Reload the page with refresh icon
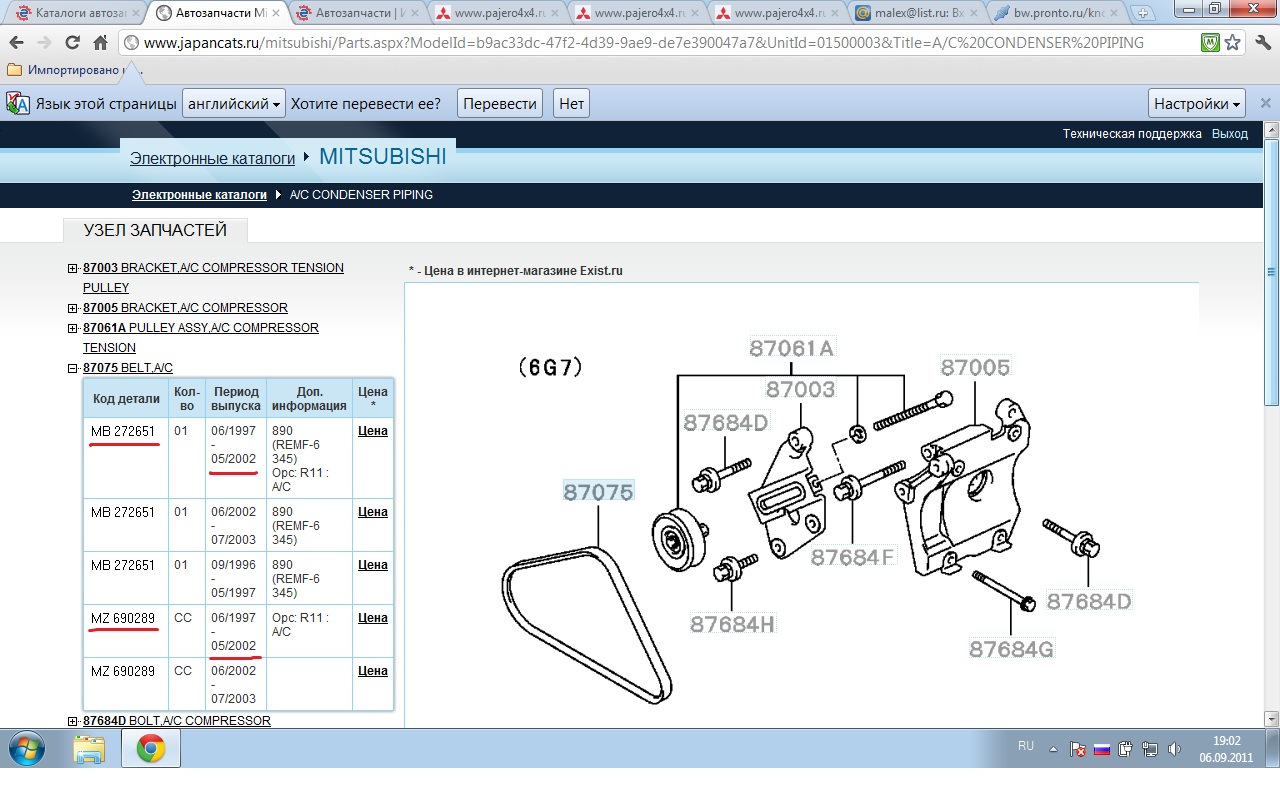 click(72, 43)
